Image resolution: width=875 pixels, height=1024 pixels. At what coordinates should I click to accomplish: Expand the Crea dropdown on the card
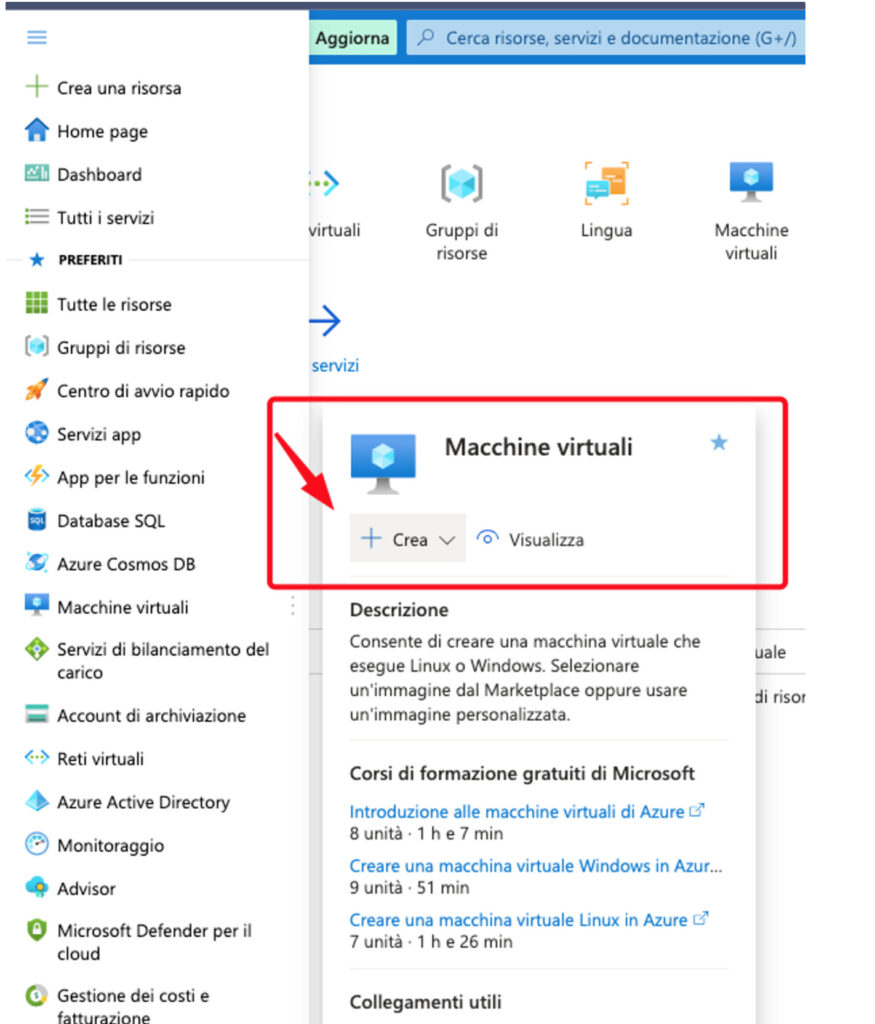407,538
